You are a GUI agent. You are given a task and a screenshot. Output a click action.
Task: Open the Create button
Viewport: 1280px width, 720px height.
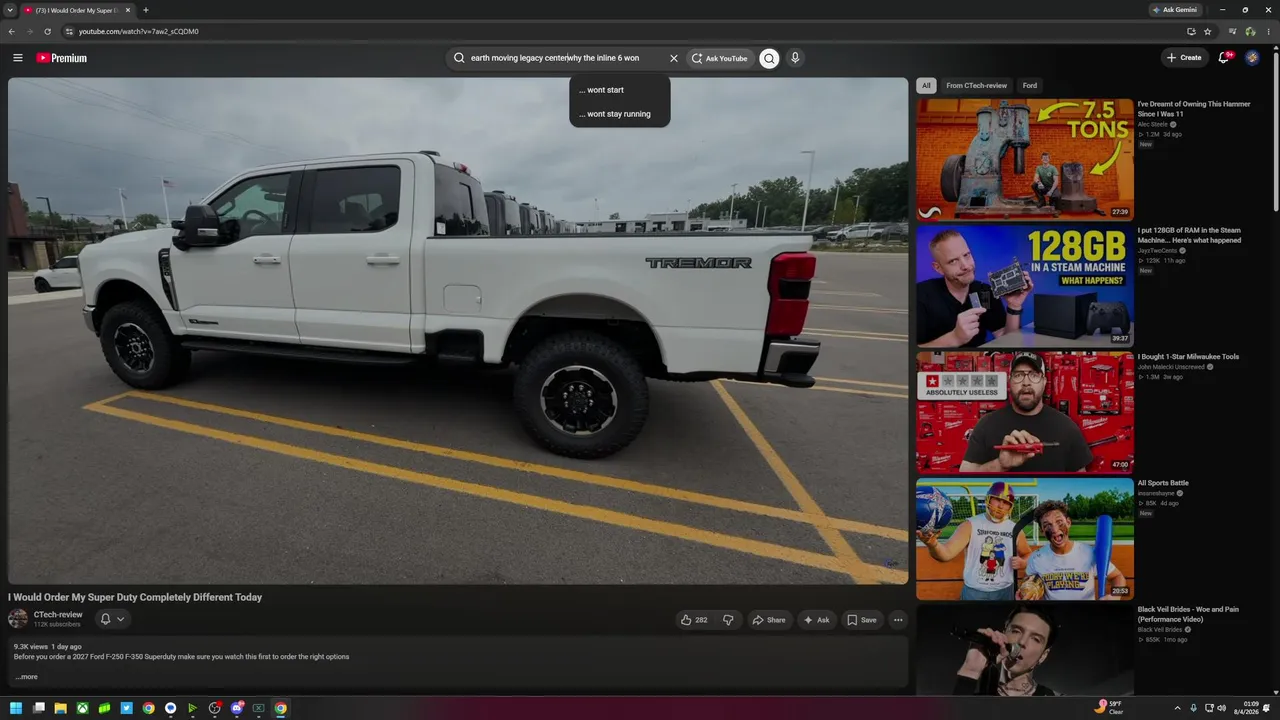pyautogui.click(x=1184, y=58)
